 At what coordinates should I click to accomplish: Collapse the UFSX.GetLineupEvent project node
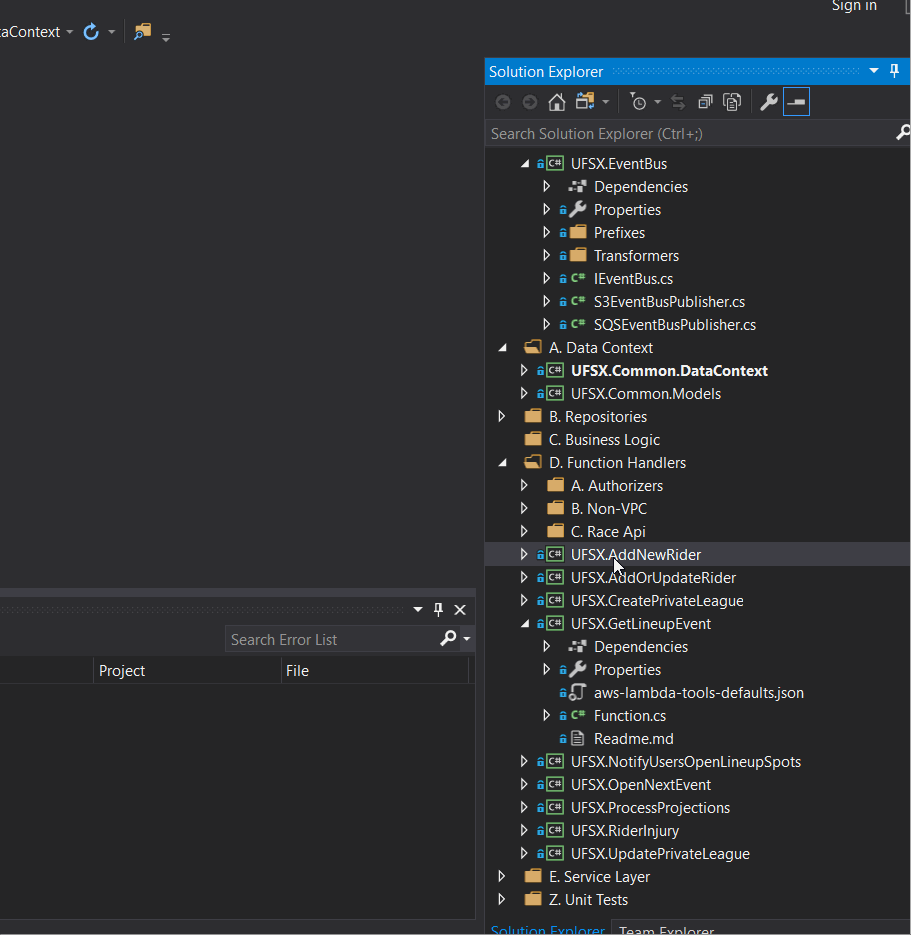(525, 624)
